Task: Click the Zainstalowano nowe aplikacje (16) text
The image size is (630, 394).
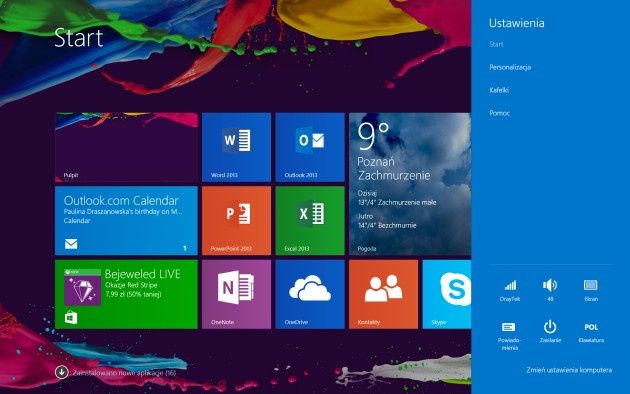Action: tap(124, 373)
